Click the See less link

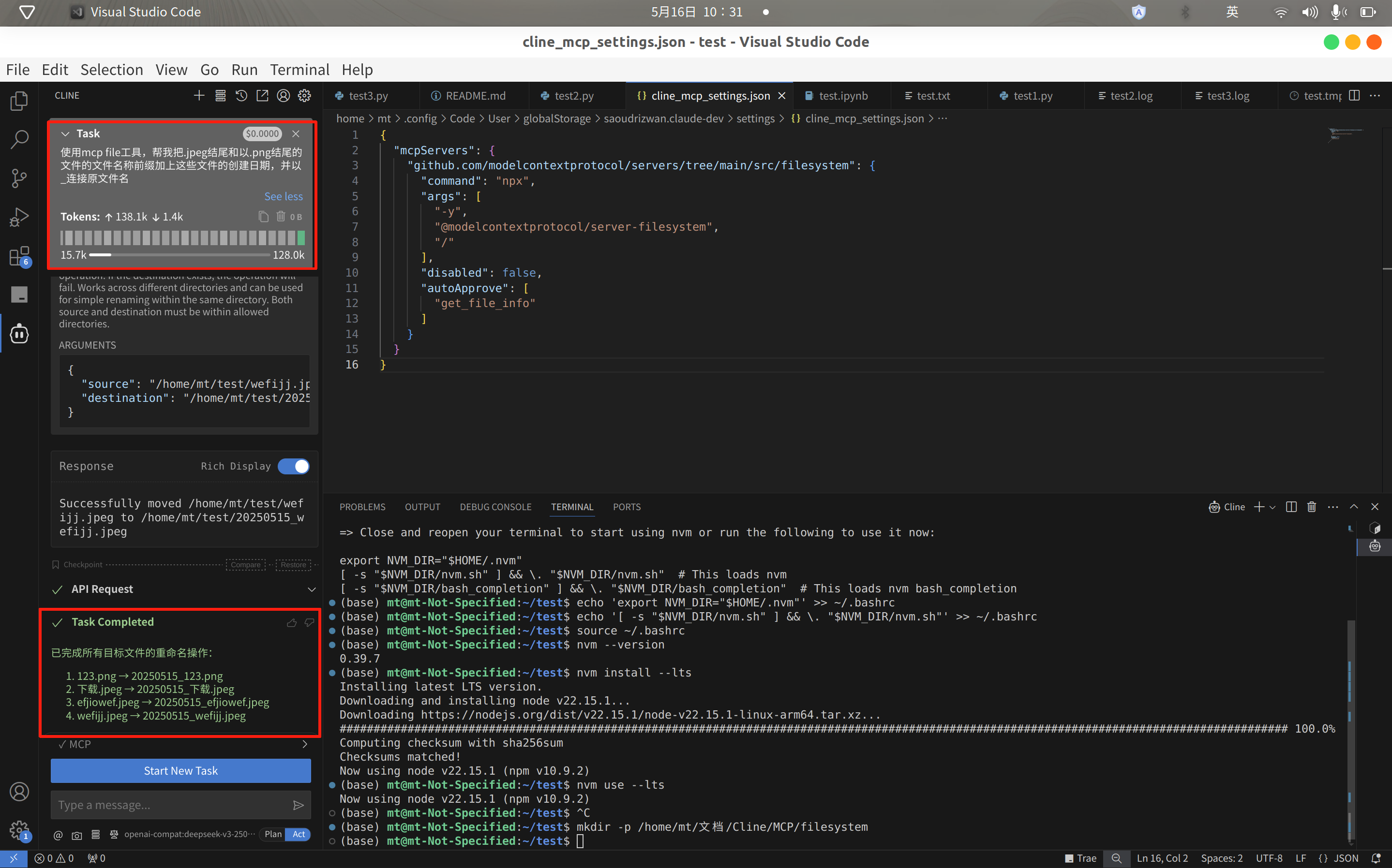coord(283,196)
